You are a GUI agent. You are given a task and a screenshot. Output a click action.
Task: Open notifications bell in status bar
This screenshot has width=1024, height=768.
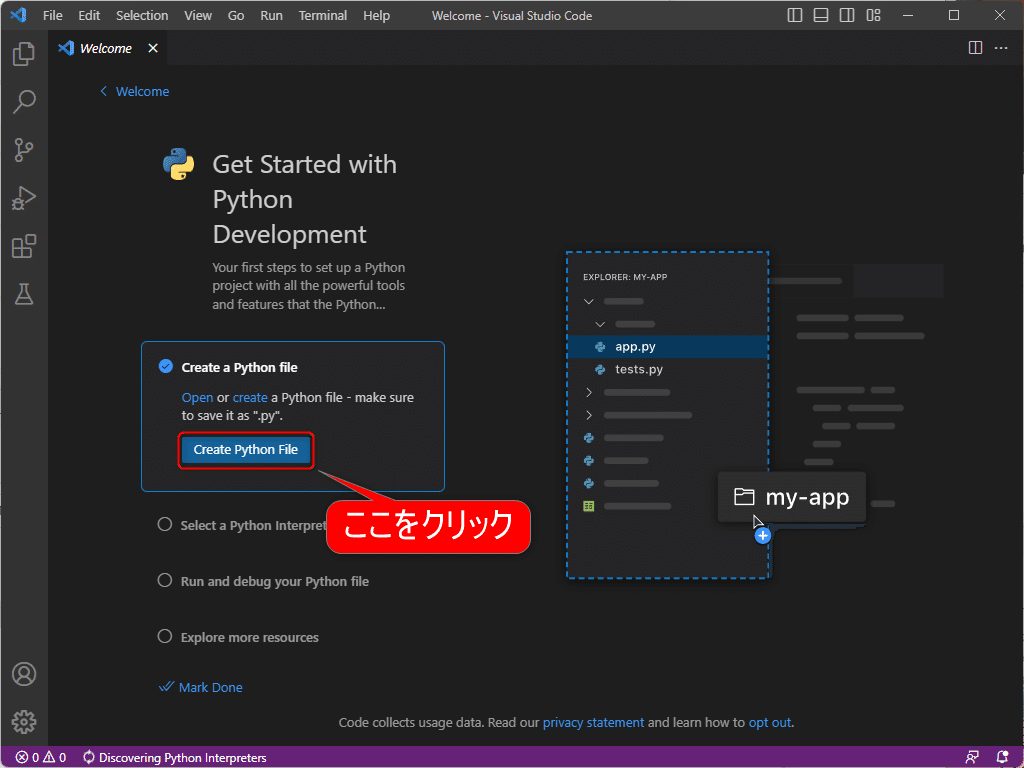(x=1002, y=758)
